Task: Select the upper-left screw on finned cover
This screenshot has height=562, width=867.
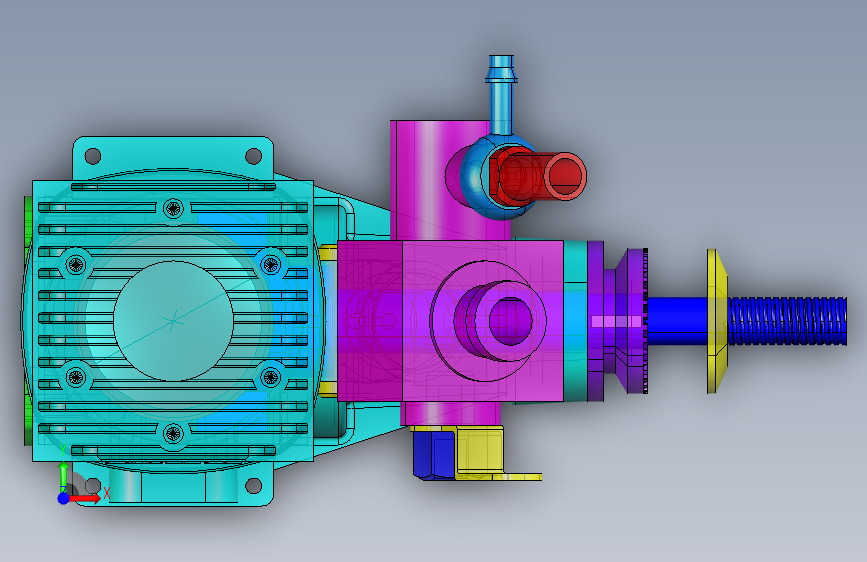Action: point(76,264)
